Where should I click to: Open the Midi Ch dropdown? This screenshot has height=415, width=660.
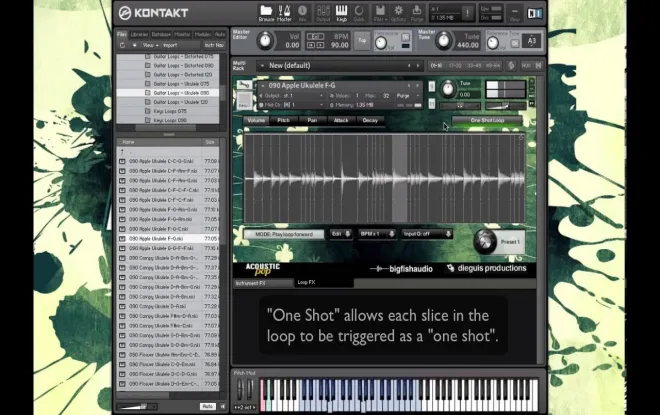(x=291, y=105)
